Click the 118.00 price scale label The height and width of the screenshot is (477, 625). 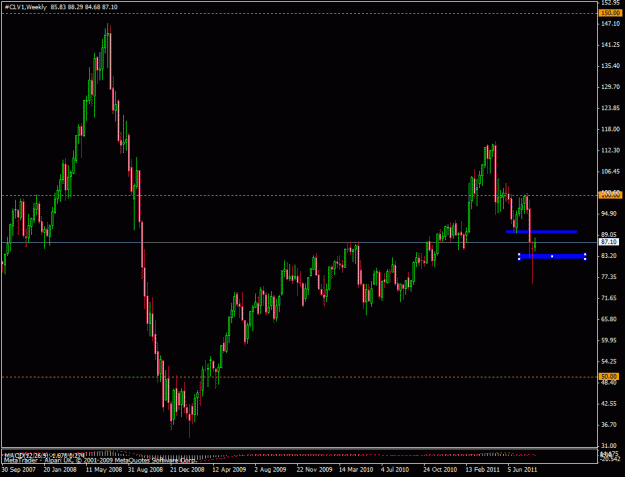pos(610,129)
